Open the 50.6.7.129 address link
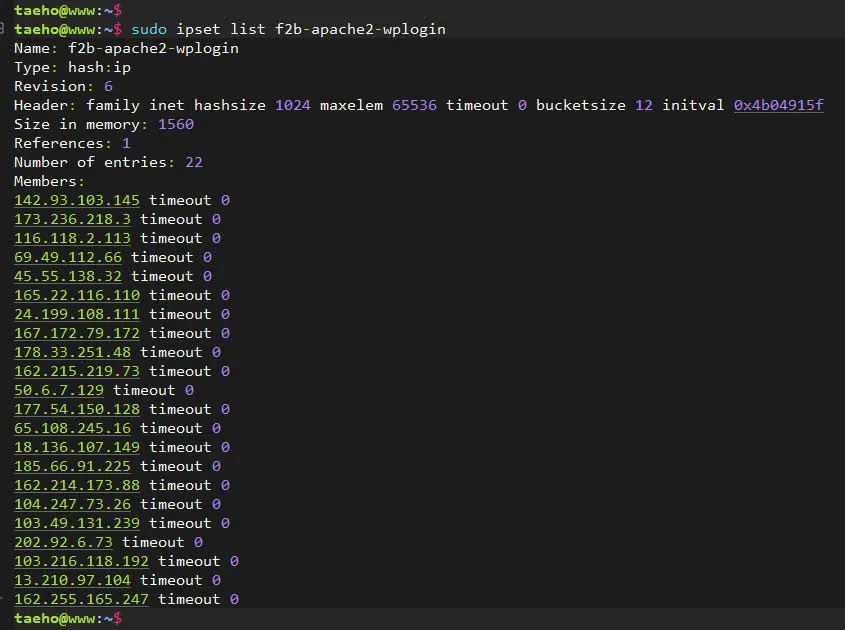 [59, 390]
